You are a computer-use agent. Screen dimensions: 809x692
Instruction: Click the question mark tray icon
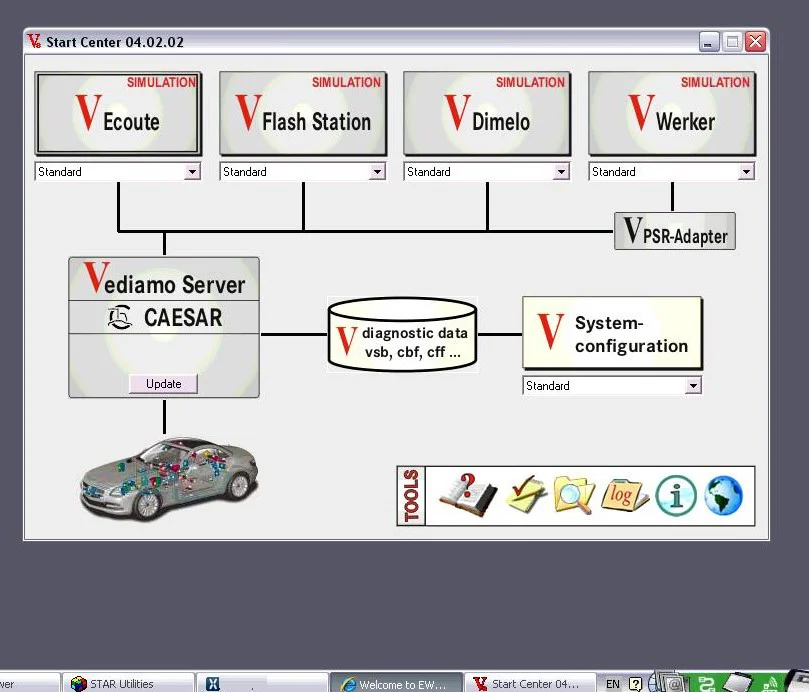636,684
